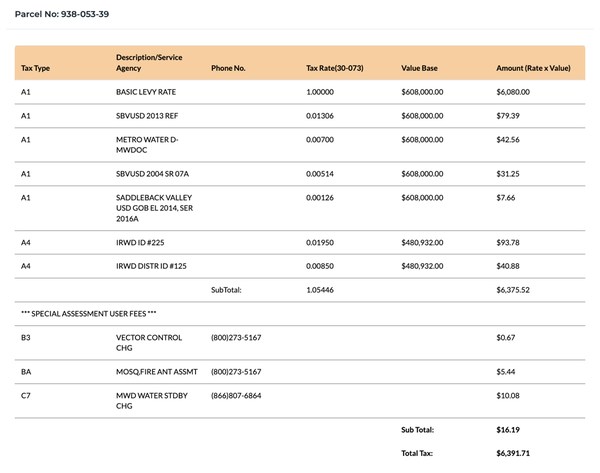The height and width of the screenshot is (473, 600).
Task: Click the MWD Water phone number (866)807-6864
Action: coord(236,396)
